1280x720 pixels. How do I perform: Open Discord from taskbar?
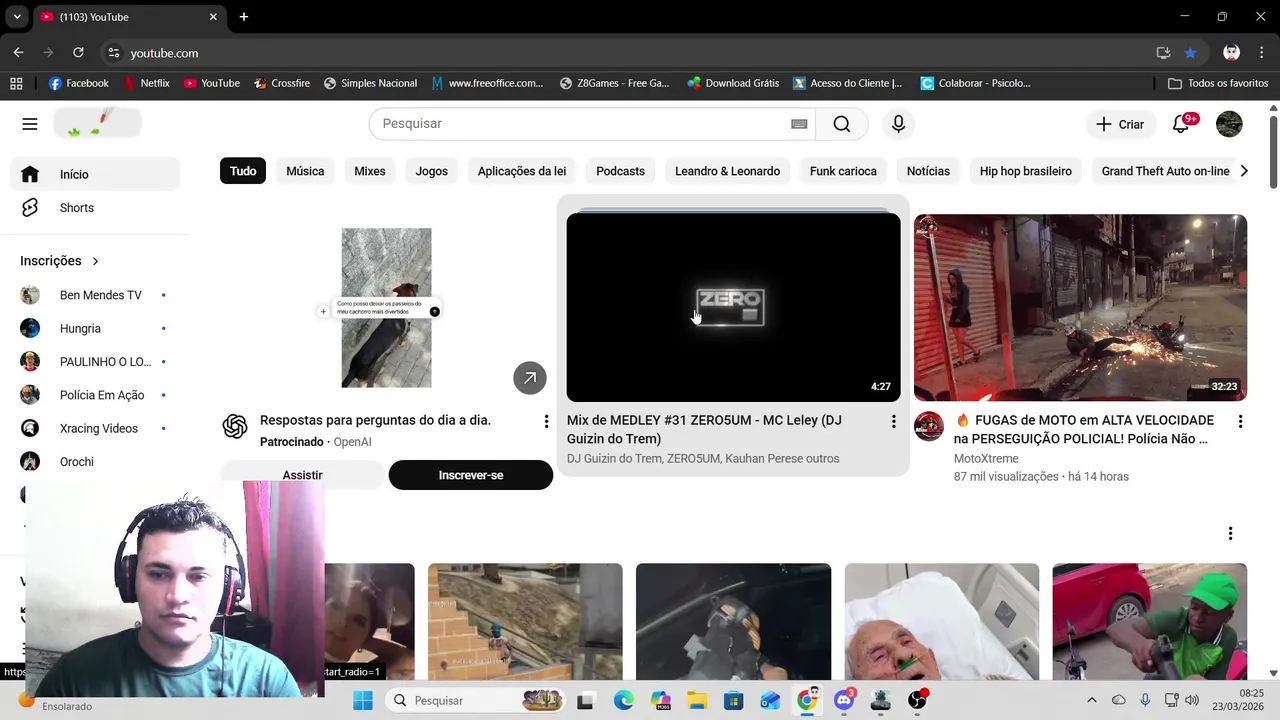tap(844, 700)
